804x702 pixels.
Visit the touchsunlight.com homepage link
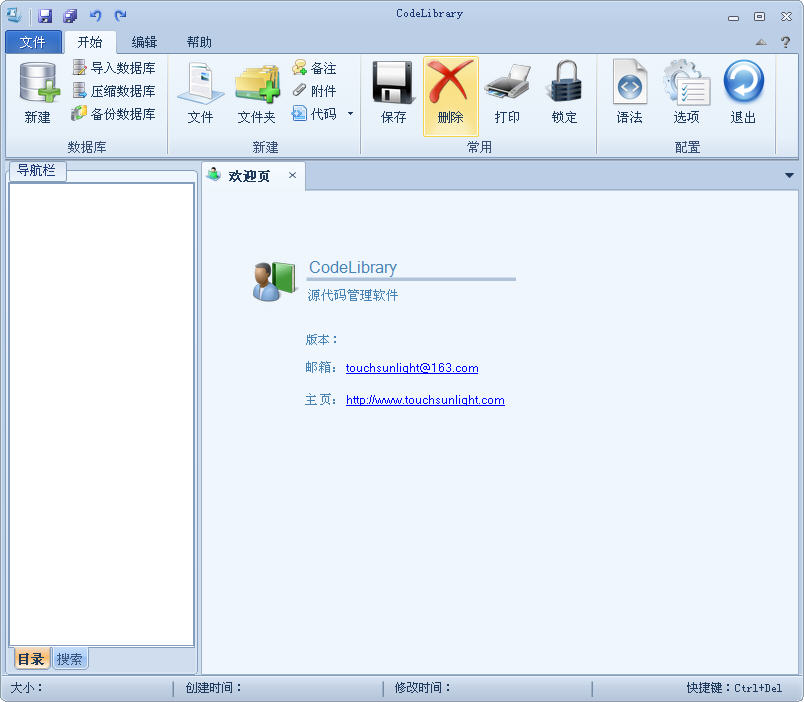tap(425, 399)
